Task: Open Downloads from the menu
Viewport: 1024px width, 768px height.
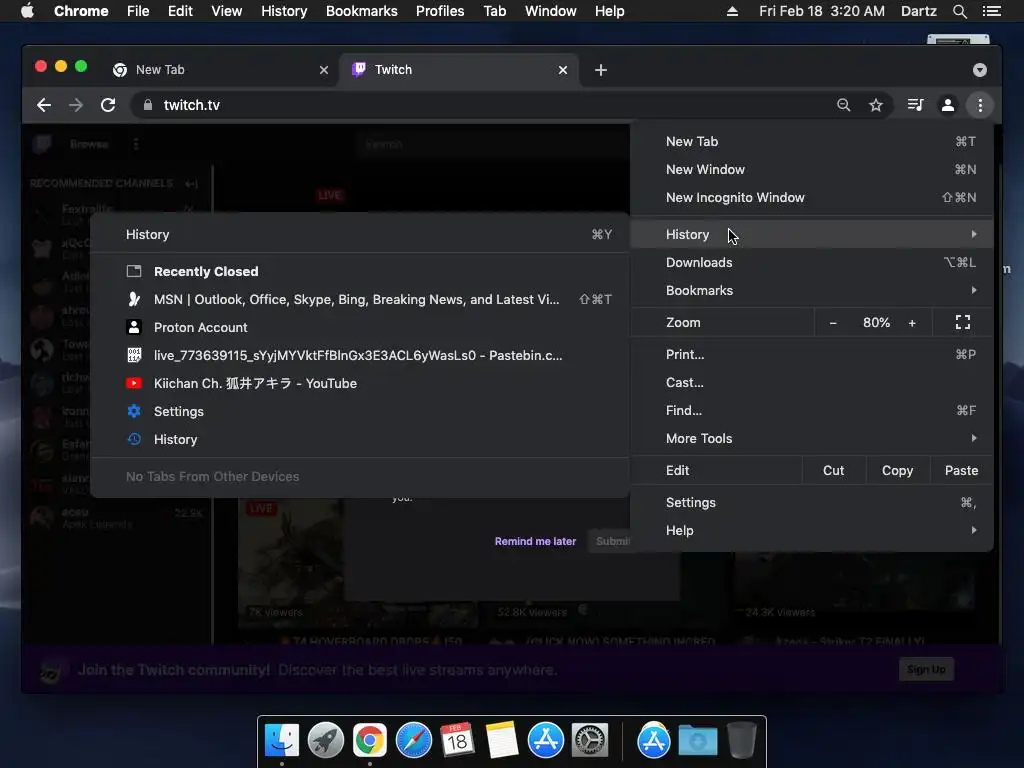Action: tap(812, 263)
